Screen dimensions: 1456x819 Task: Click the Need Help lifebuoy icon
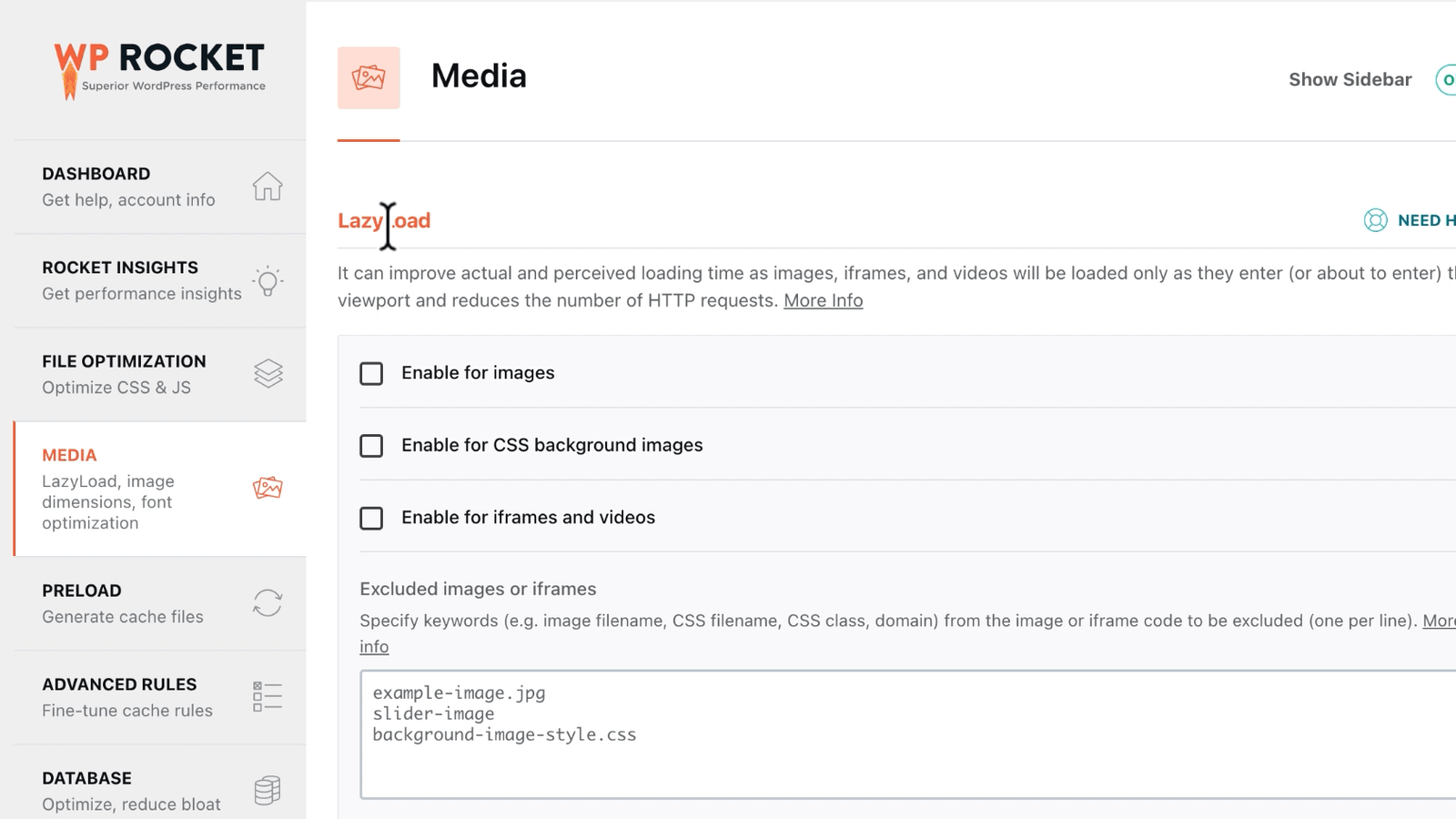click(x=1375, y=220)
